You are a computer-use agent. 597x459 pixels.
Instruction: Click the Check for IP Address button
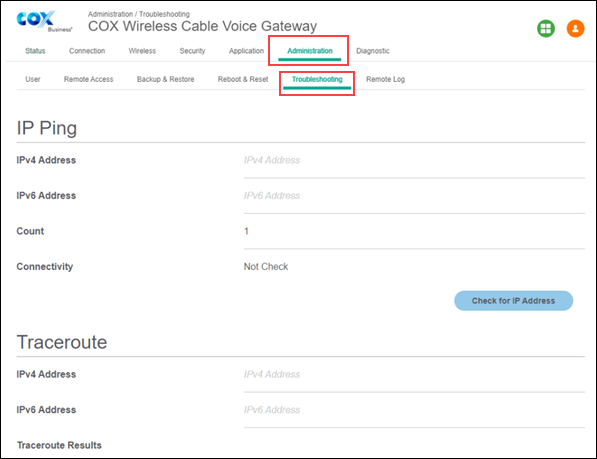(x=514, y=301)
